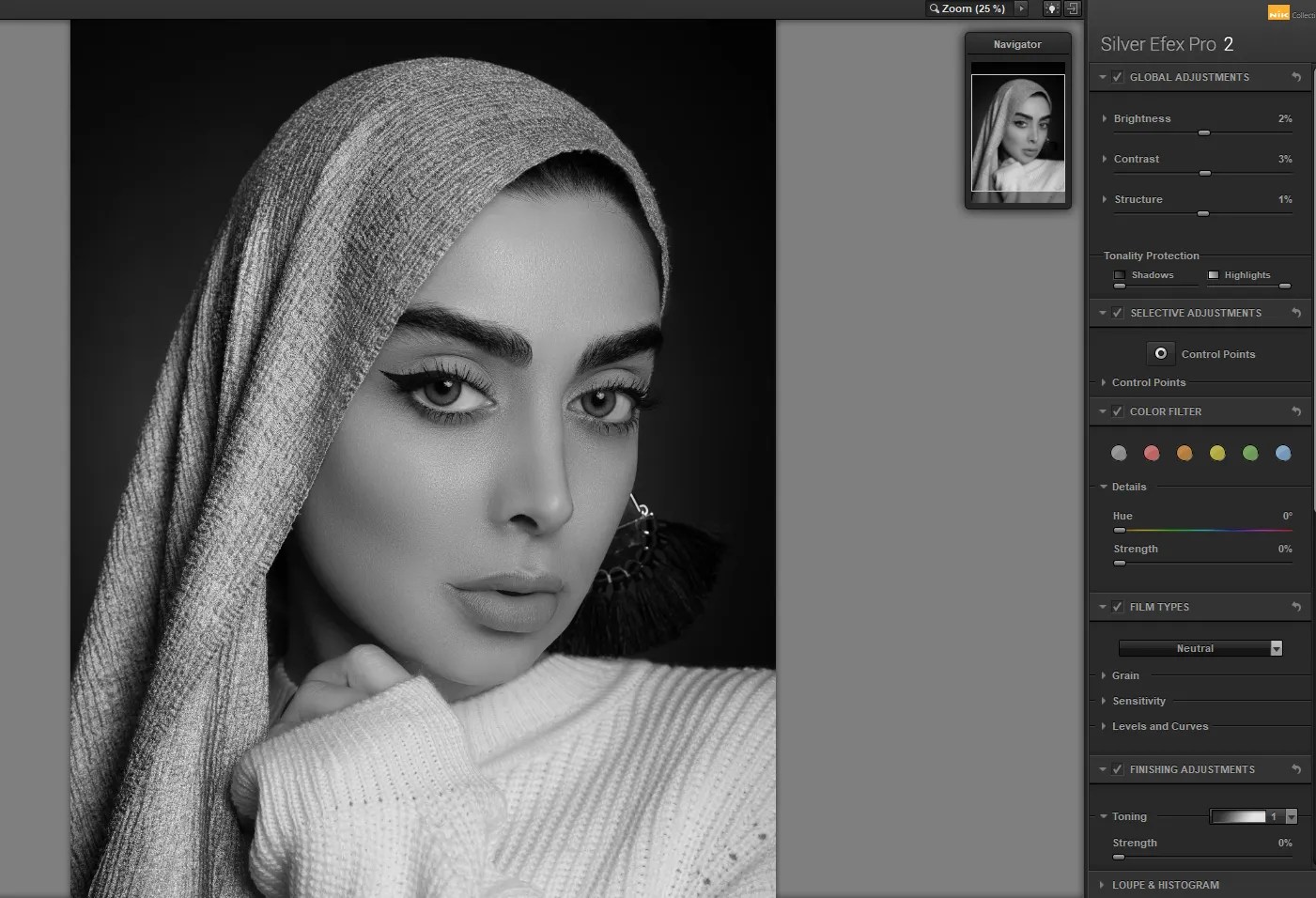This screenshot has height=898, width=1316.
Task: Toggle the Selective Adjustments checkbox
Action: 1117,312
